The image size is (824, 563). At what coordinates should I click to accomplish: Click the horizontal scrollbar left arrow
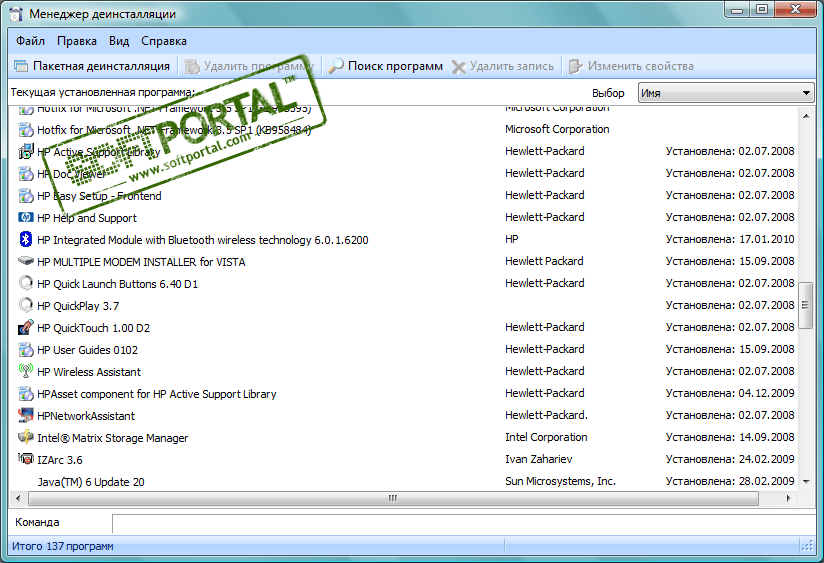click(18, 498)
